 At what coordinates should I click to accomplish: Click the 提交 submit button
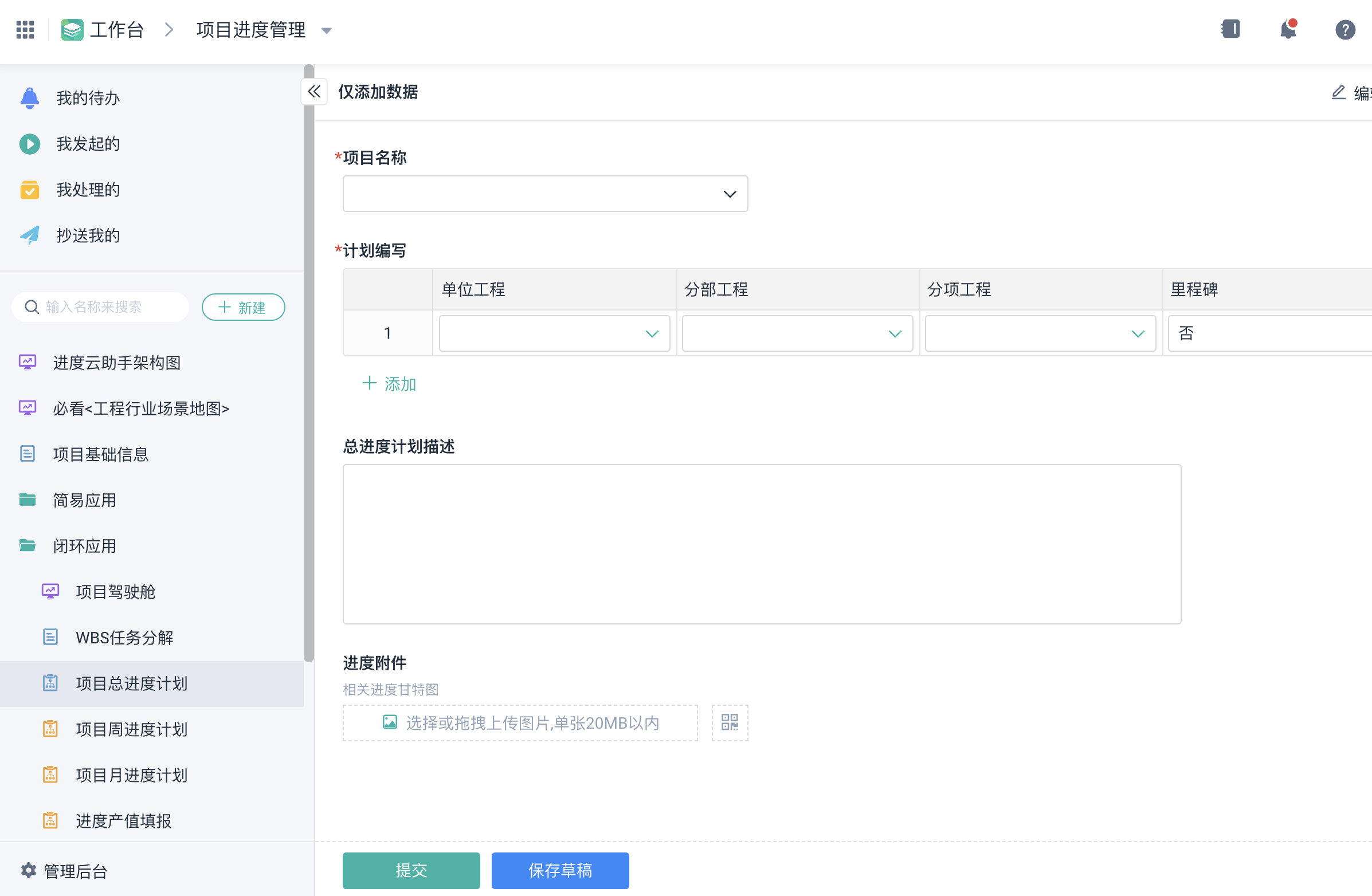tap(411, 870)
